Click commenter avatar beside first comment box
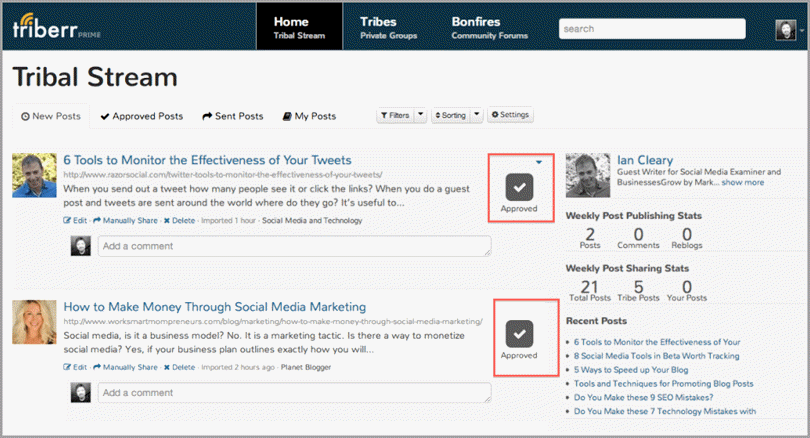 (x=81, y=246)
